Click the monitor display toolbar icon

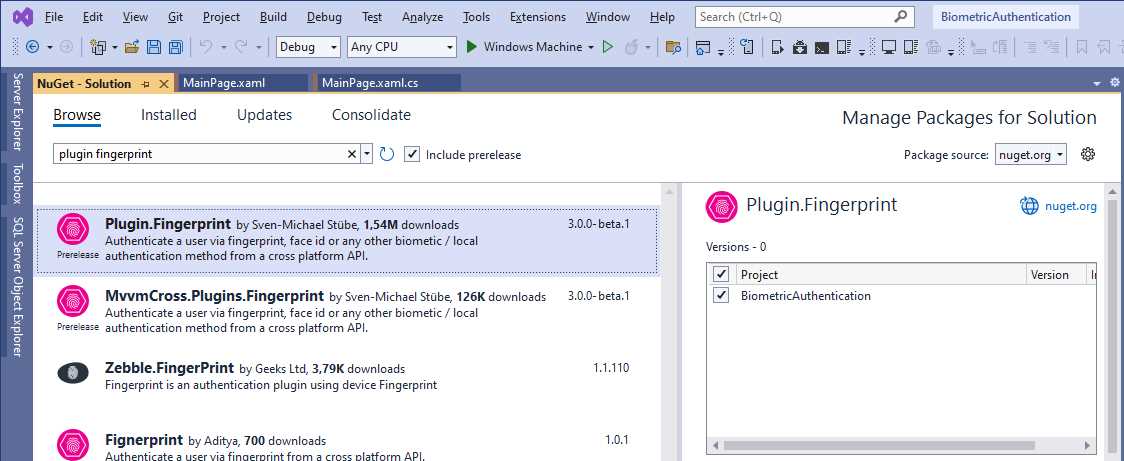click(x=889, y=47)
